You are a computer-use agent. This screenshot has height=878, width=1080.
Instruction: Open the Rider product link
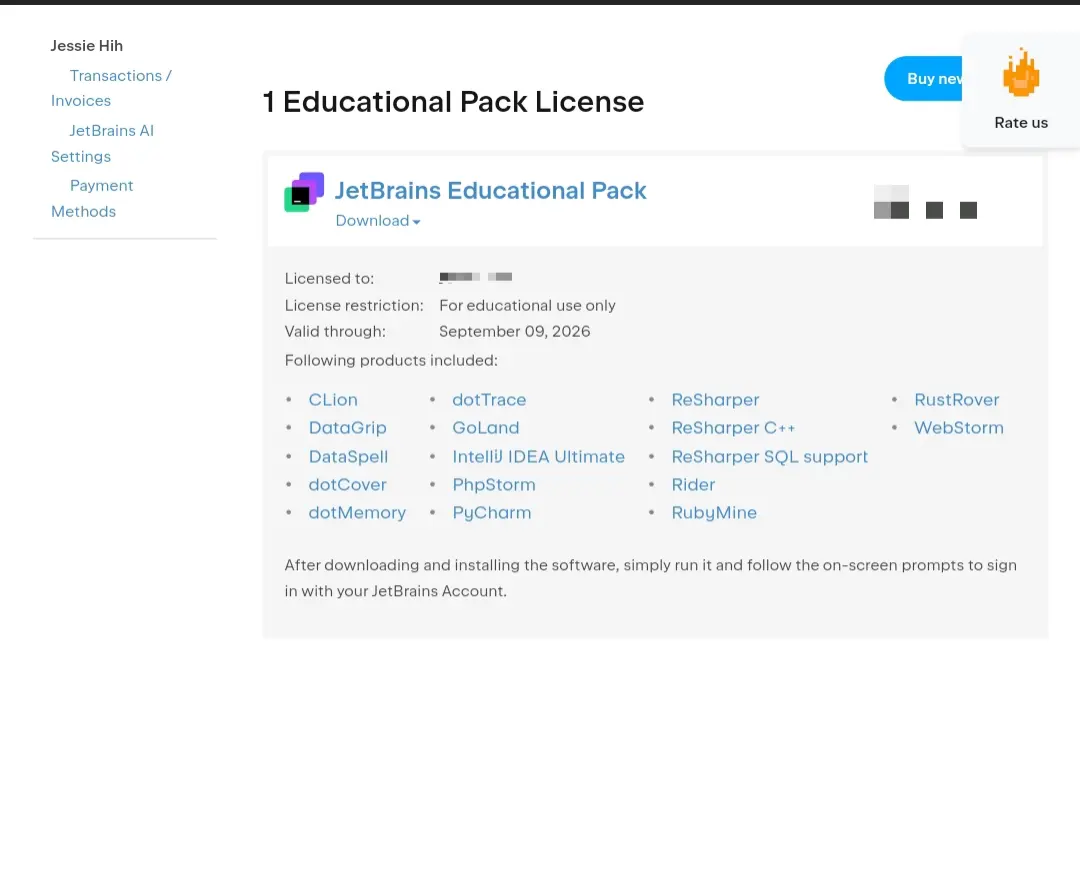click(694, 485)
